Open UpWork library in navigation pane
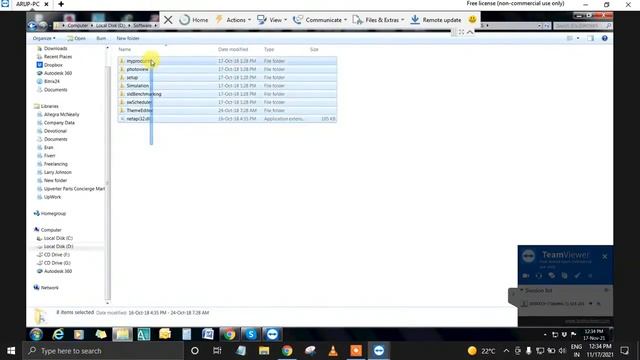The height and width of the screenshot is (360, 640). pos(52,197)
